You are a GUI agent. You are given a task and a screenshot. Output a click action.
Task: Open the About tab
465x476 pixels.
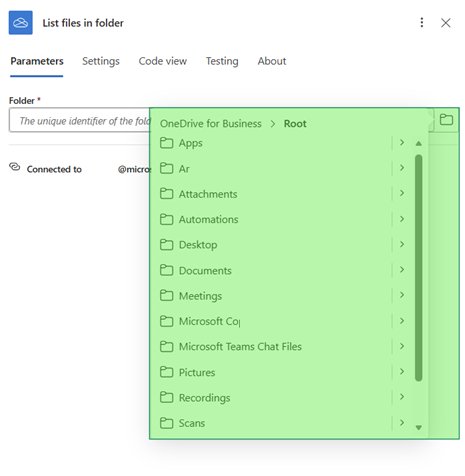tap(272, 61)
